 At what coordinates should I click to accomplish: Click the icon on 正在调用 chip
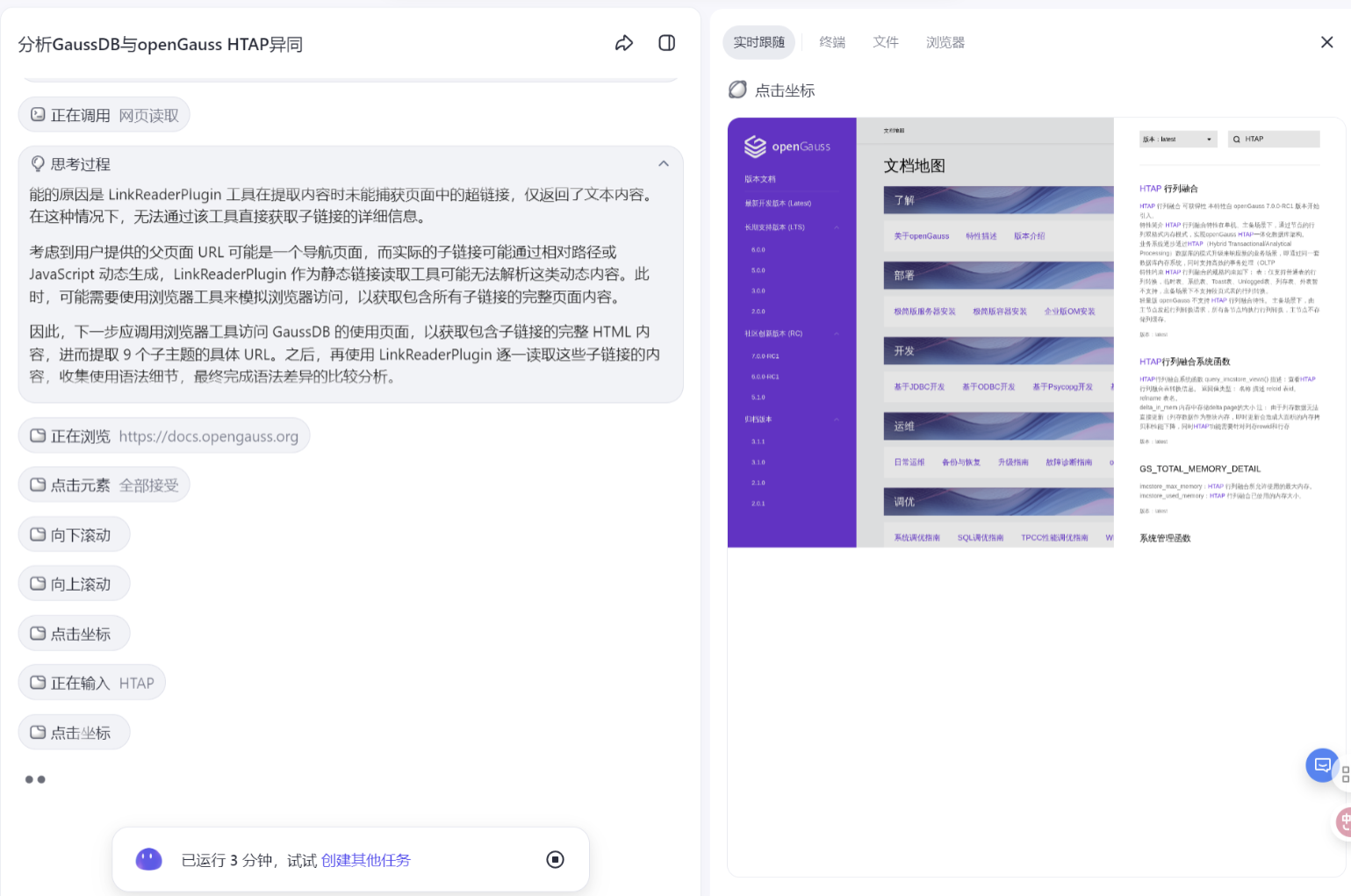[x=38, y=114]
